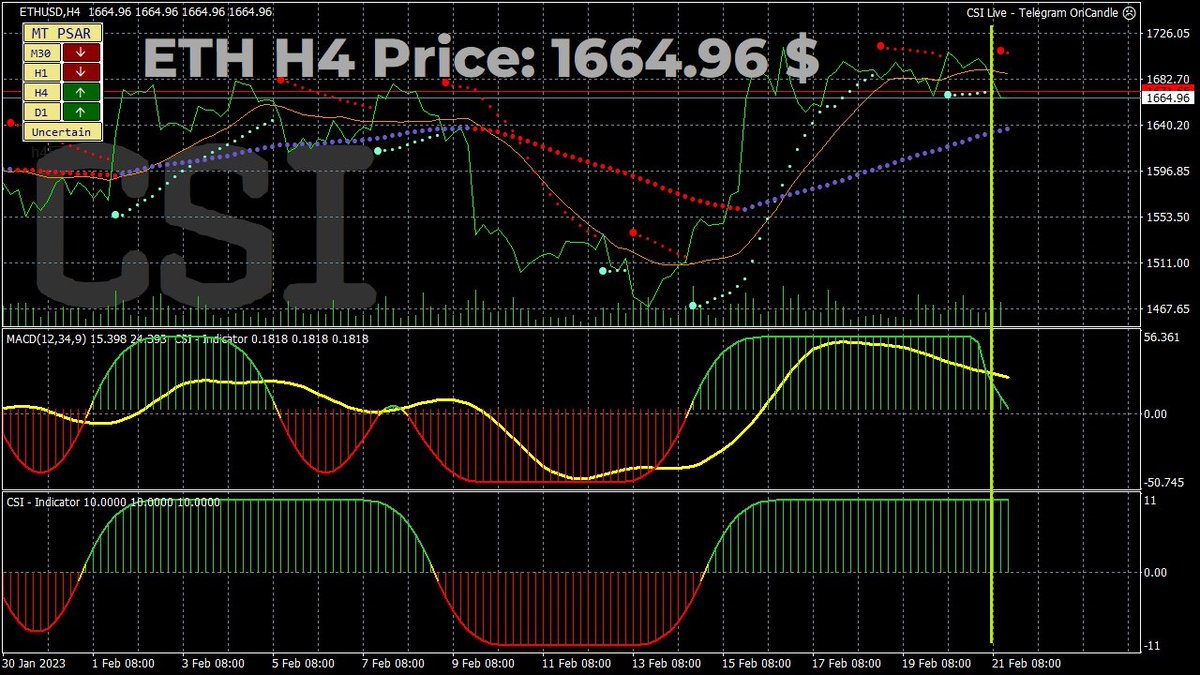Viewport: 1200px width, 675px height.
Task: Select the red horizontal price line
Action: [570, 91]
